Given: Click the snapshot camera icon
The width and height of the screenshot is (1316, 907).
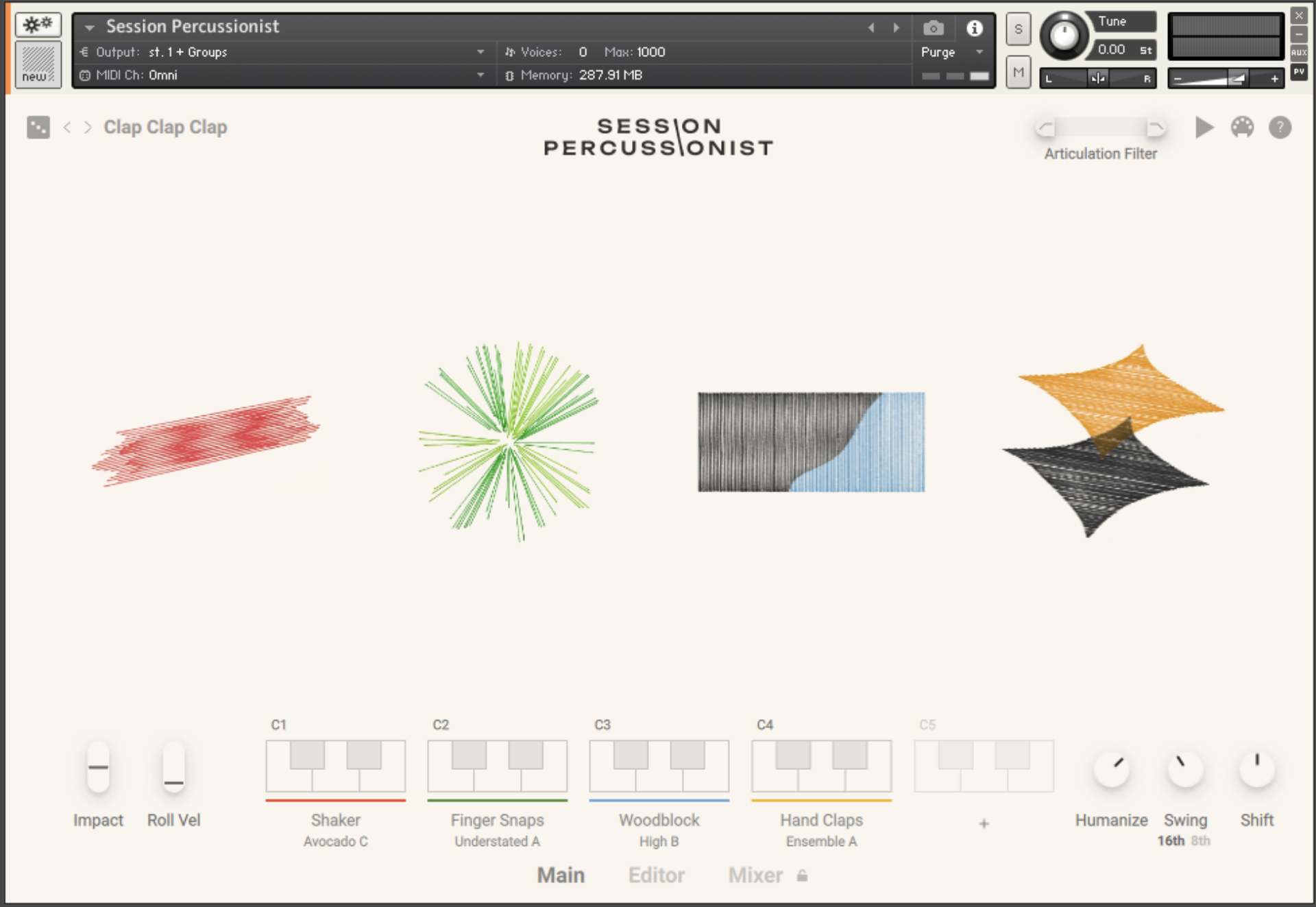Looking at the screenshot, I should 933,28.
